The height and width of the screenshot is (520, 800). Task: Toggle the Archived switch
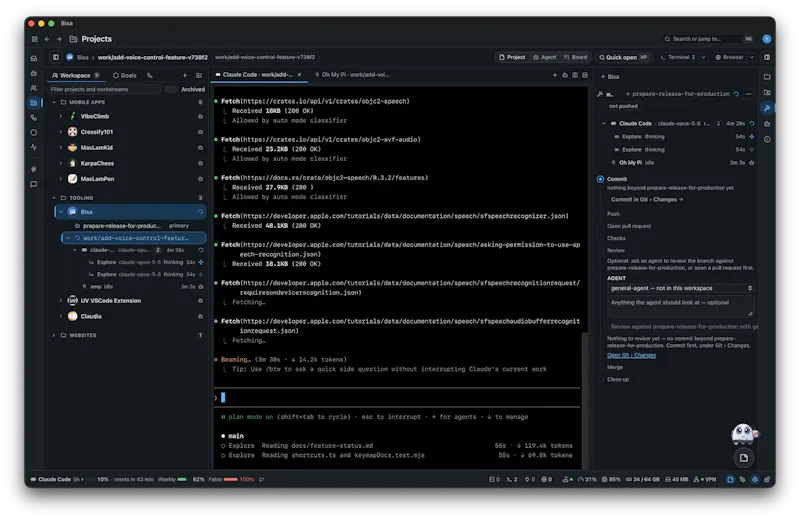coord(171,89)
